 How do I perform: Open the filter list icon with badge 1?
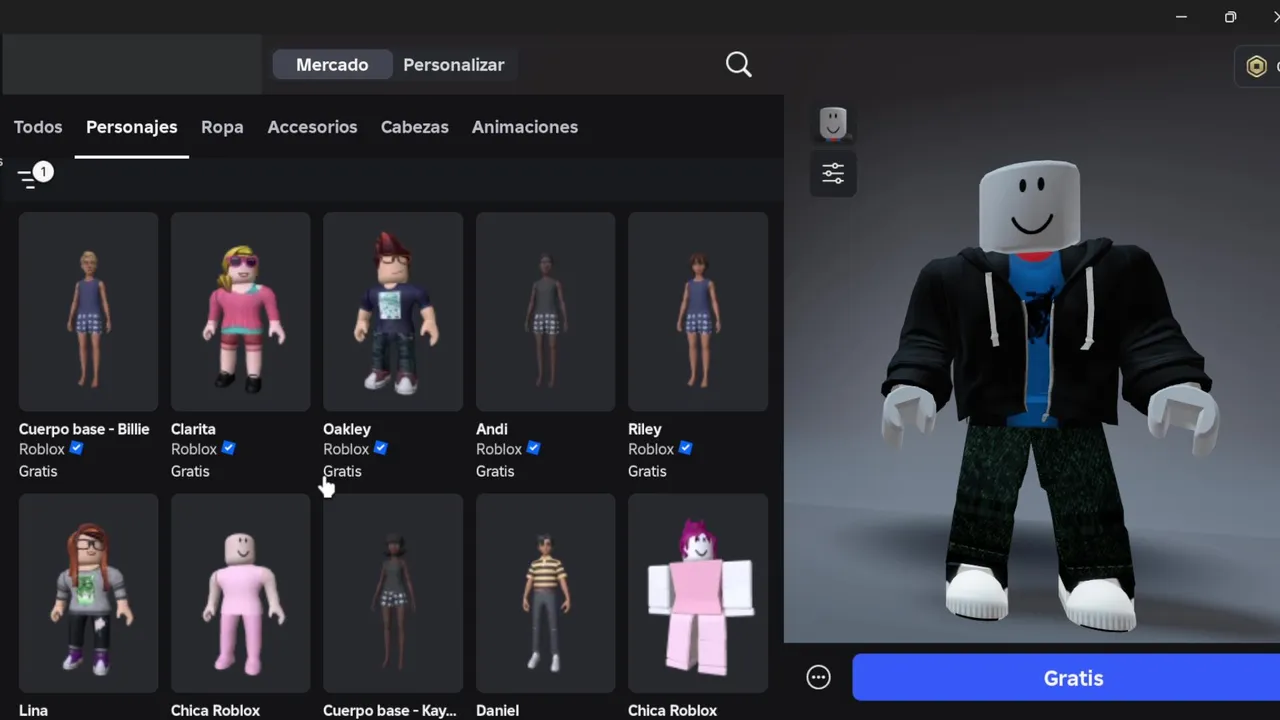(x=34, y=175)
